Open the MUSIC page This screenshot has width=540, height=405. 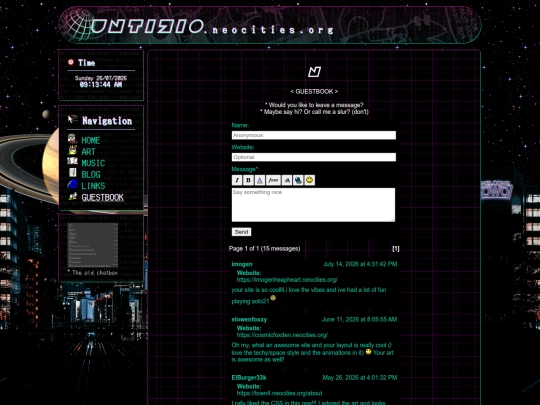coord(93,163)
